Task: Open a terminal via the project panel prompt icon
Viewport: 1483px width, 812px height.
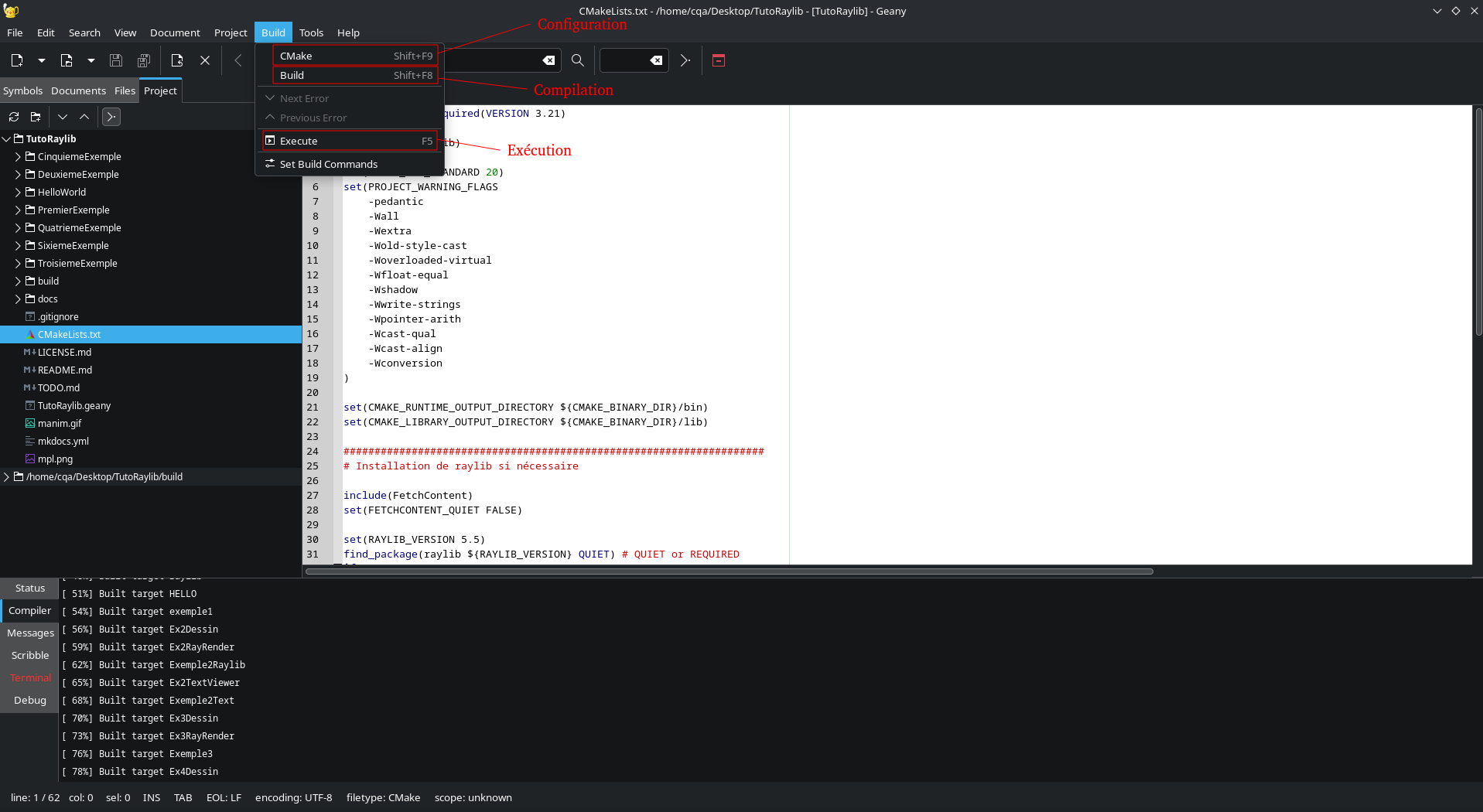Action: (111, 117)
